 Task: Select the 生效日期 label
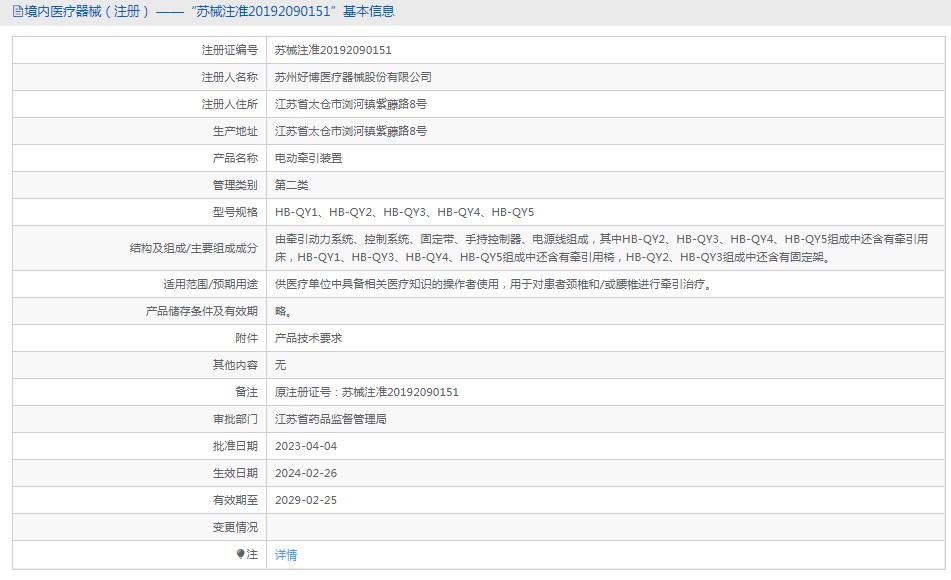[235, 473]
